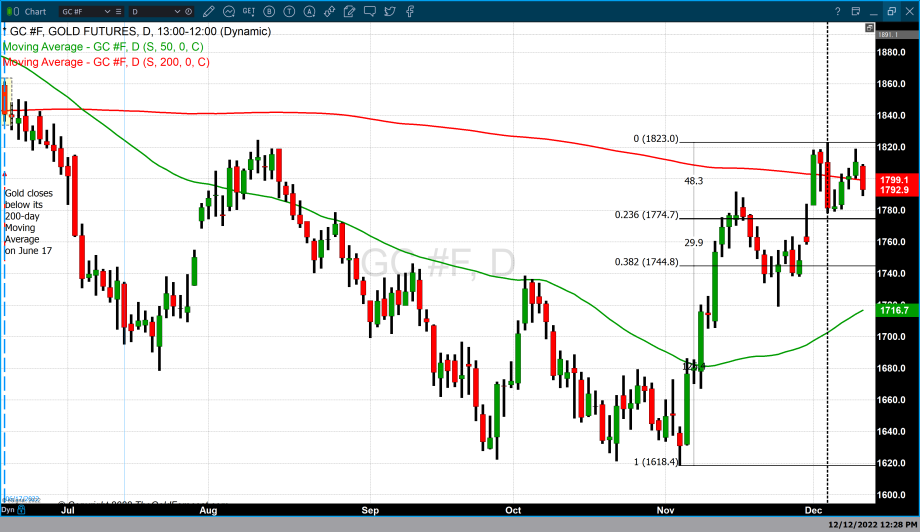Click the circled A toolbar icon
Image resolution: width=920 pixels, height=532 pixels.
pyautogui.click(x=310, y=11)
